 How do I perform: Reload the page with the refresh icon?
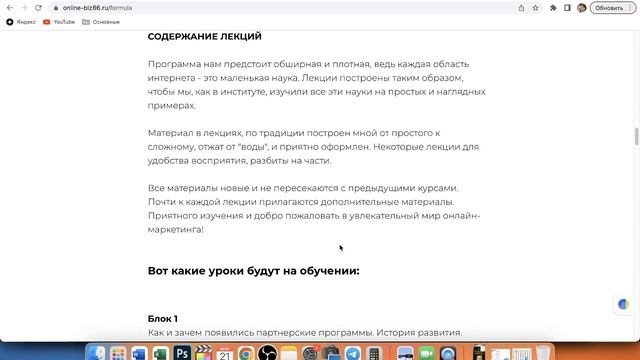[38, 8]
